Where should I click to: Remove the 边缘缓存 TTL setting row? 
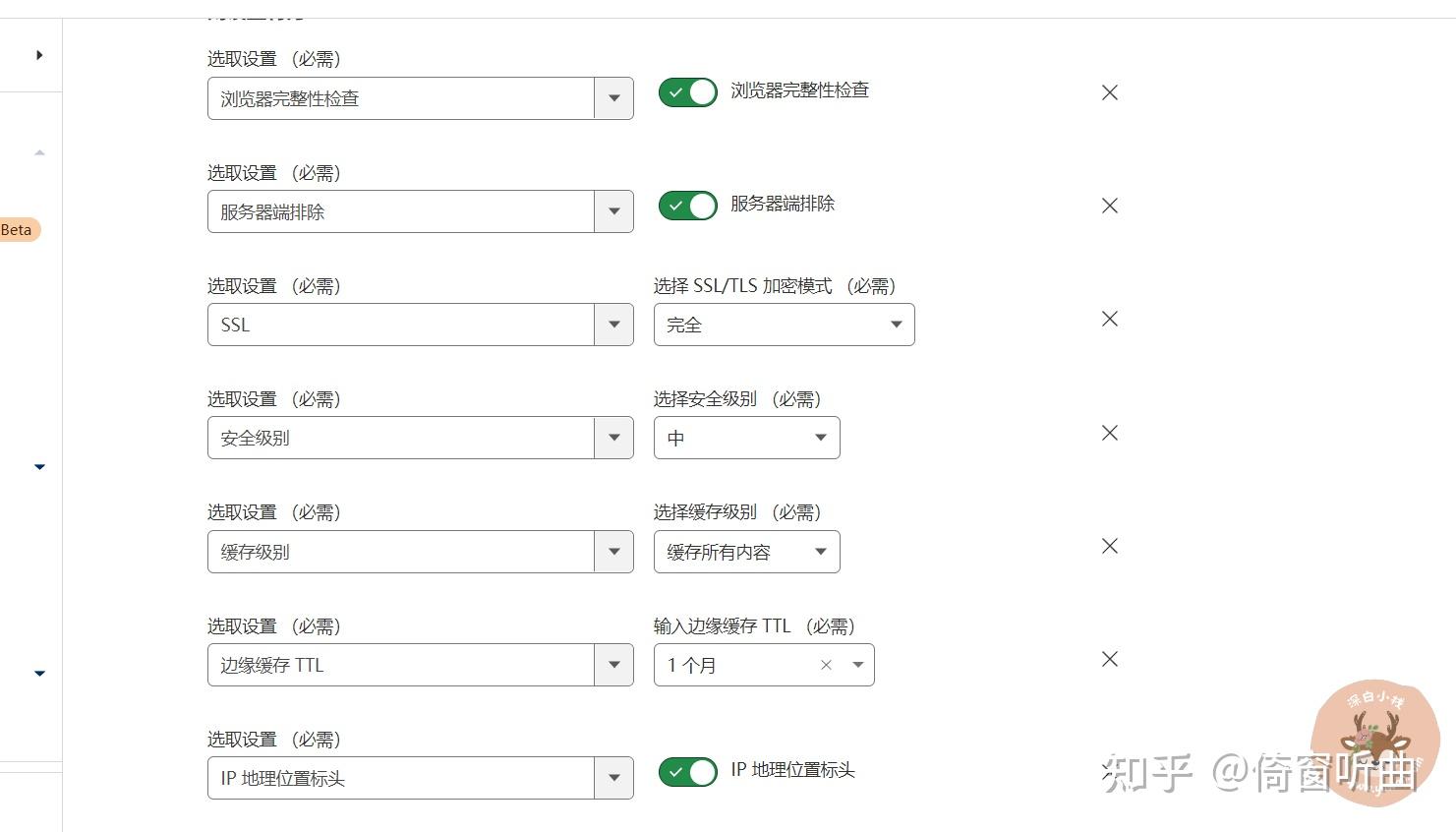click(x=1110, y=659)
